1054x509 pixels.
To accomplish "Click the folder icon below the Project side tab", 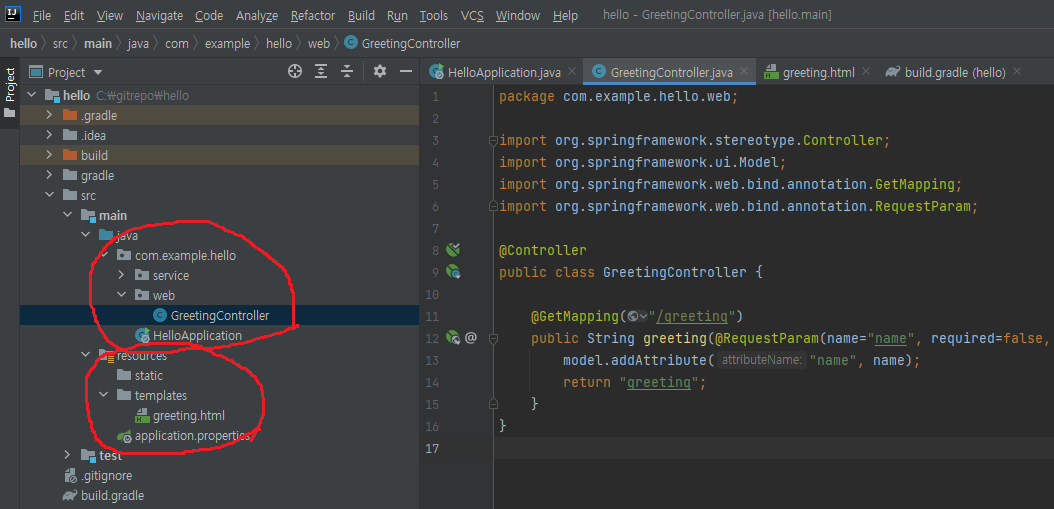I will click(9, 113).
